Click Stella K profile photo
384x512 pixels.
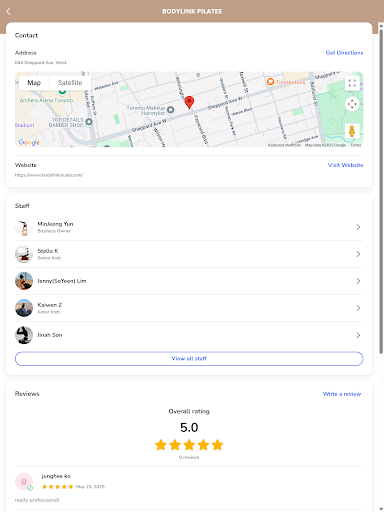tap(24, 254)
